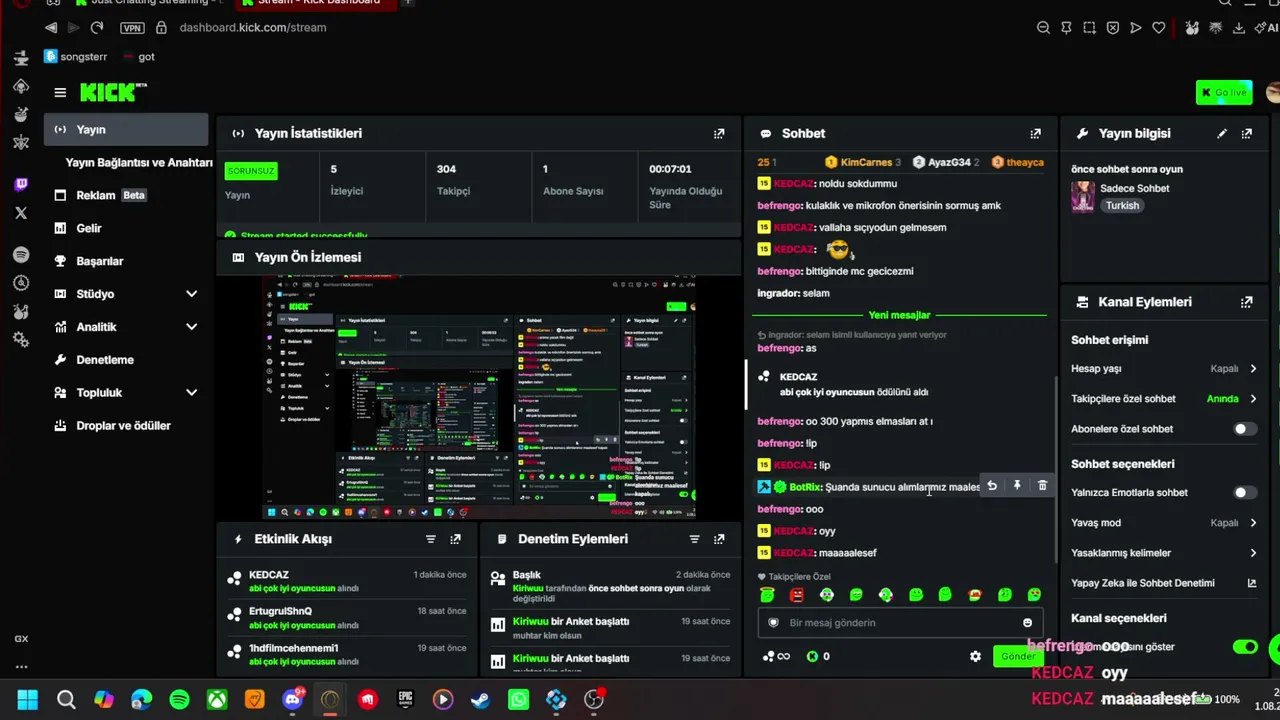Open Spotify in the browser sidebar

coord(21,255)
